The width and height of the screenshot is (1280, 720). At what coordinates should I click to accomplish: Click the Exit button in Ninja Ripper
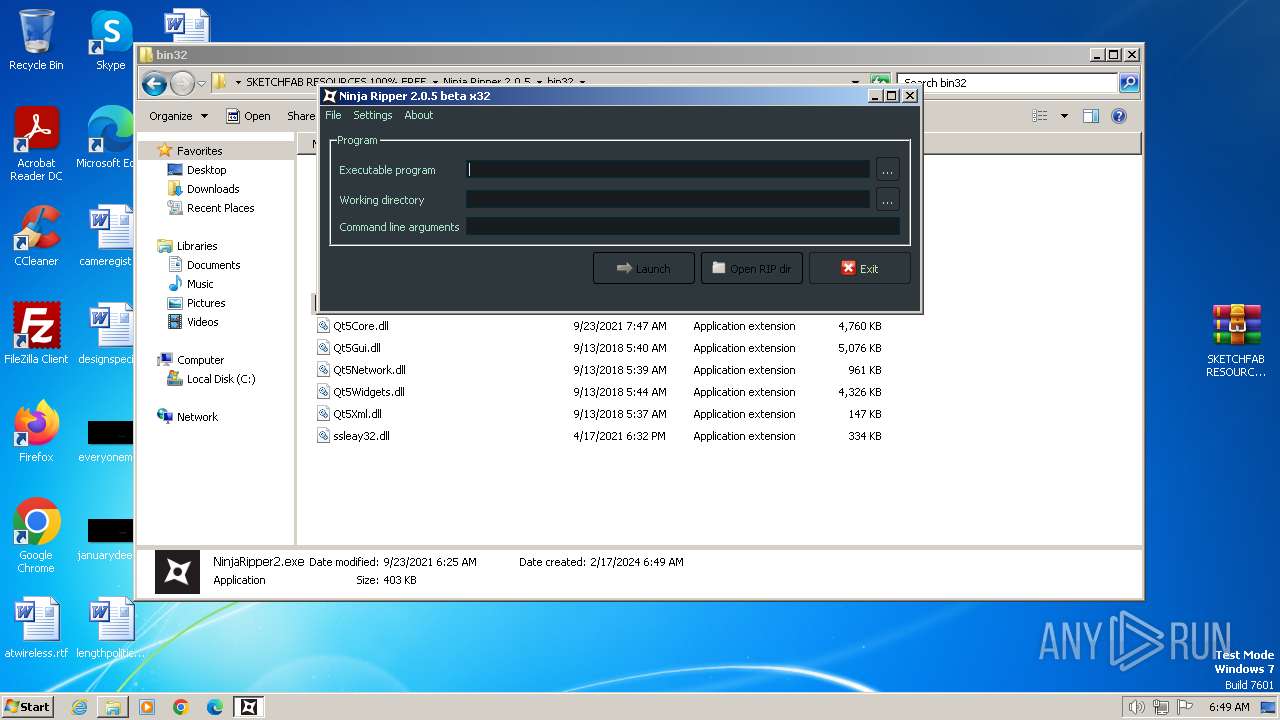859,268
